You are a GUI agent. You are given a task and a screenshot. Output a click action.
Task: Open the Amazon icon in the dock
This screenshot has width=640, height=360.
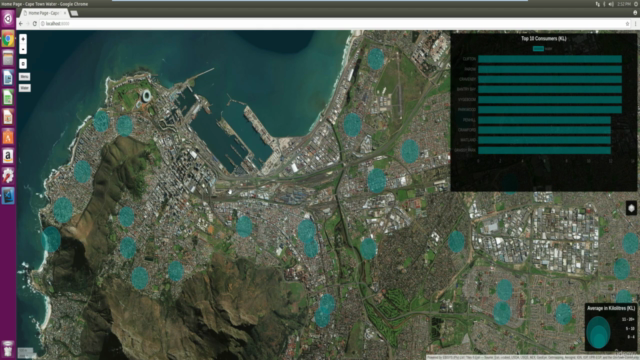[x=8, y=156]
